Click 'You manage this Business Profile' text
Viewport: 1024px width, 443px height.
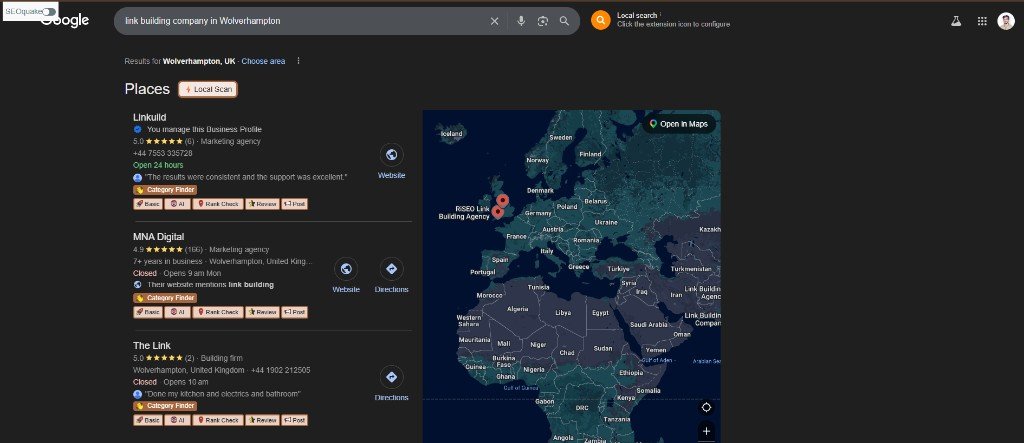point(204,129)
